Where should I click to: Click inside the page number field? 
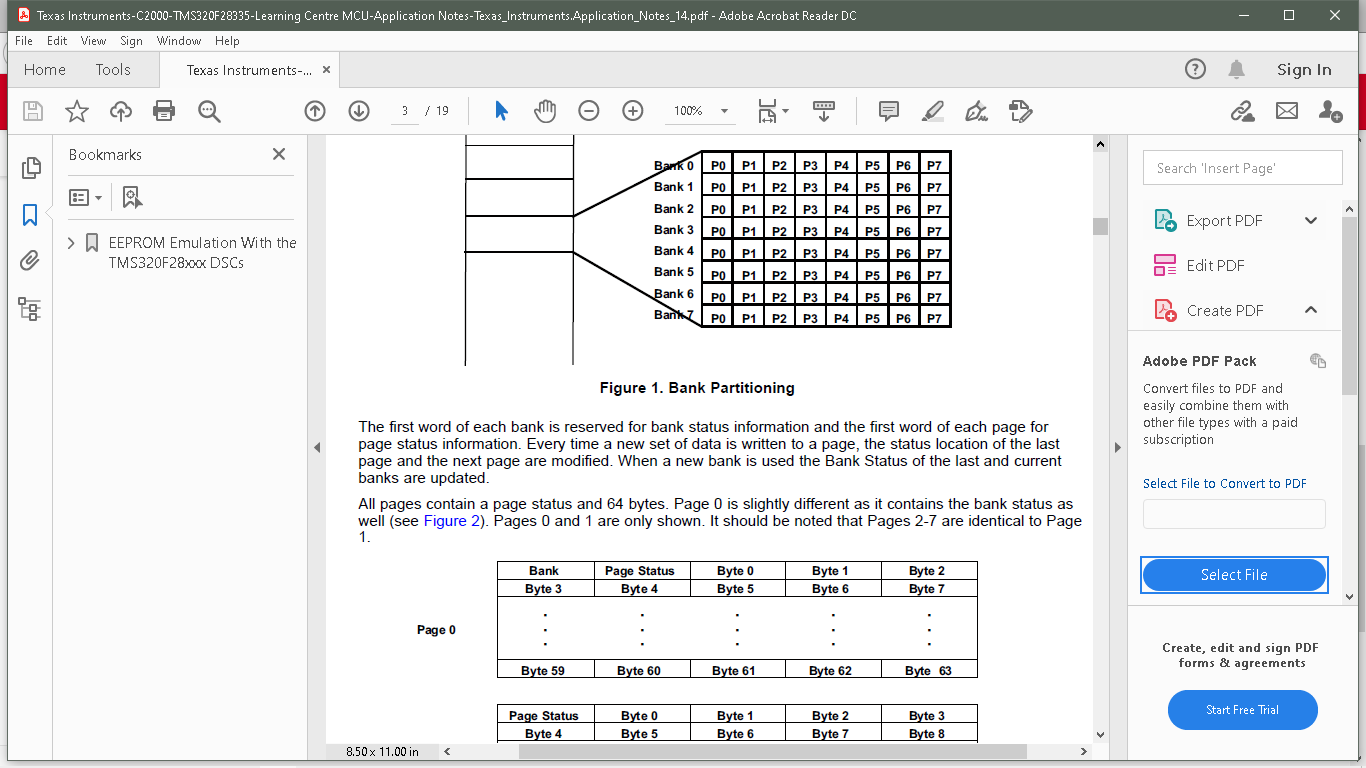[x=404, y=111]
